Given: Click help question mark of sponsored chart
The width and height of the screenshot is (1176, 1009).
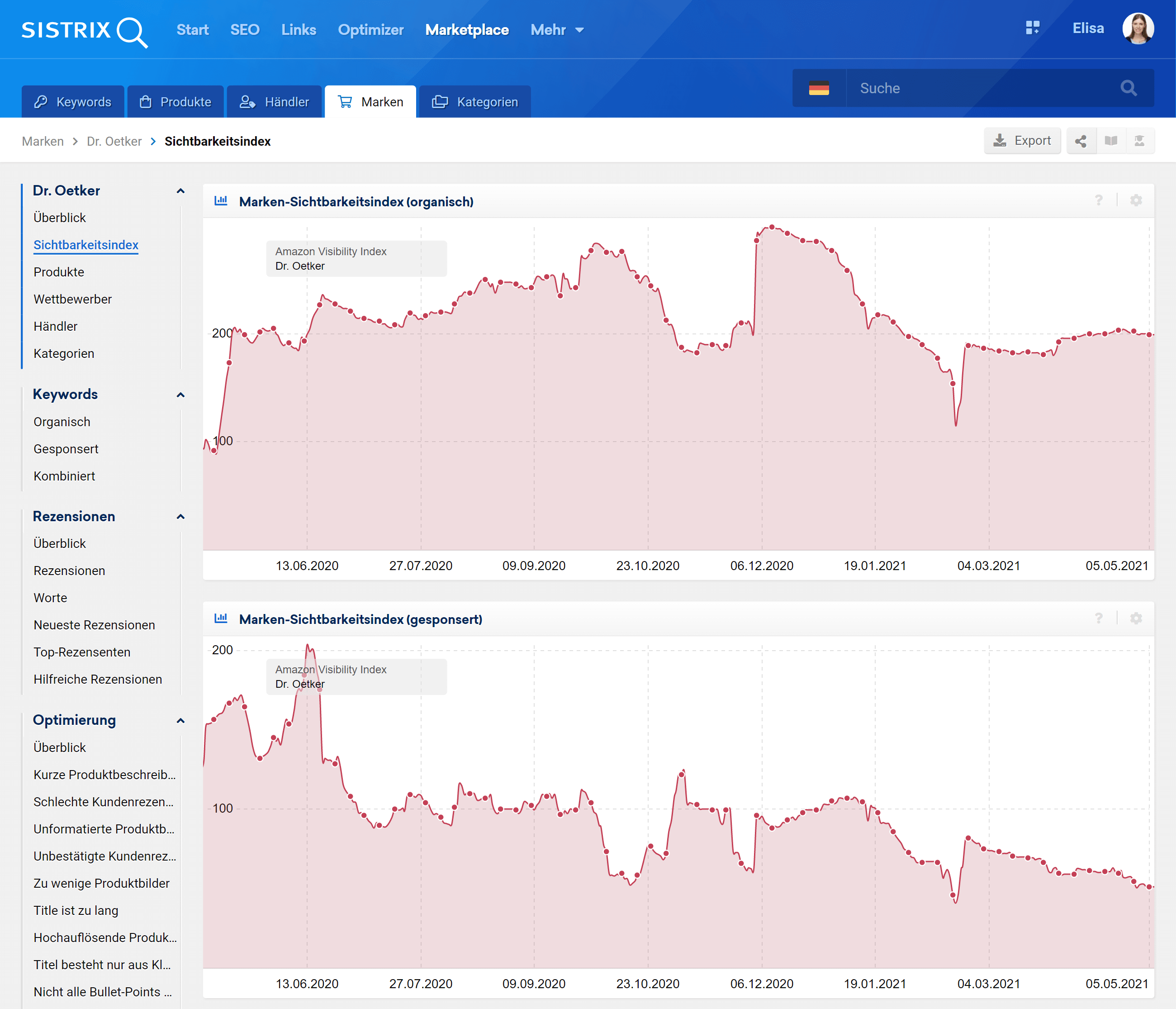Looking at the screenshot, I should [1099, 619].
